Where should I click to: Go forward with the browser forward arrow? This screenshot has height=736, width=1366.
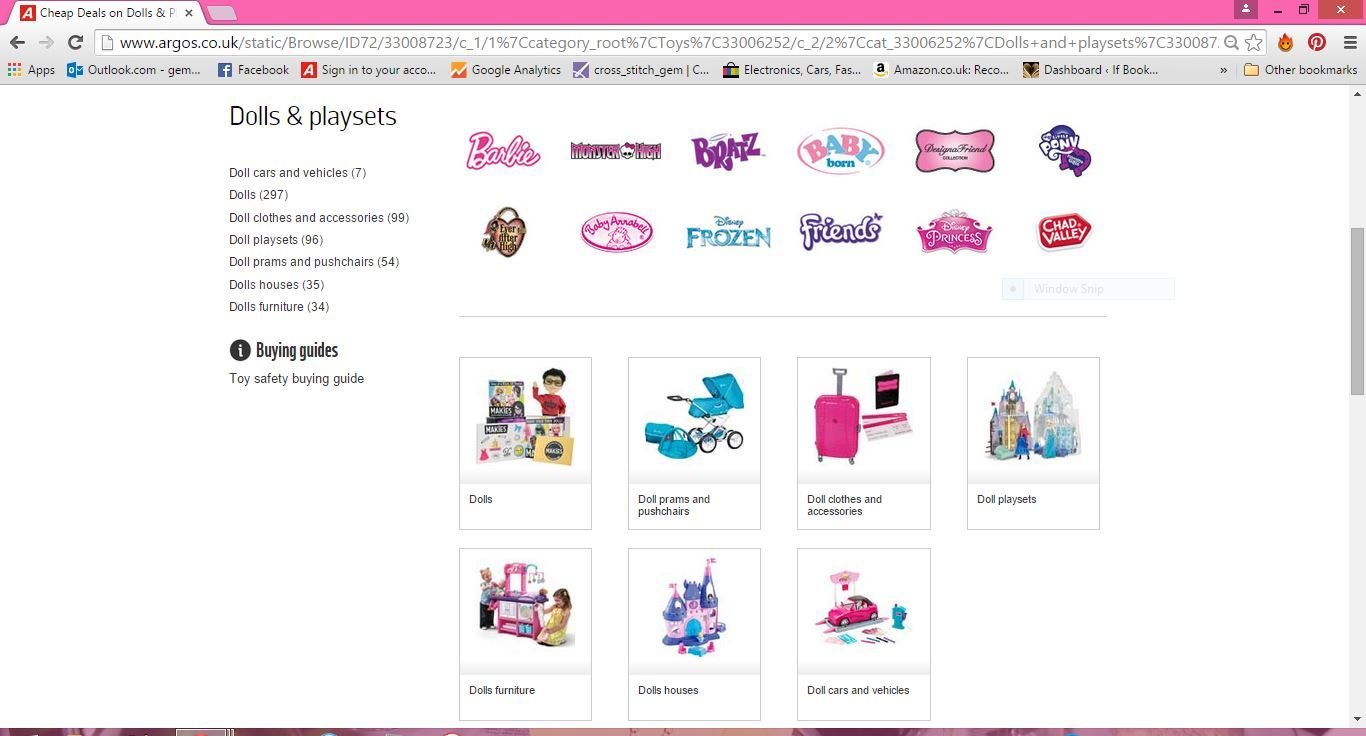[x=46, y=42]
